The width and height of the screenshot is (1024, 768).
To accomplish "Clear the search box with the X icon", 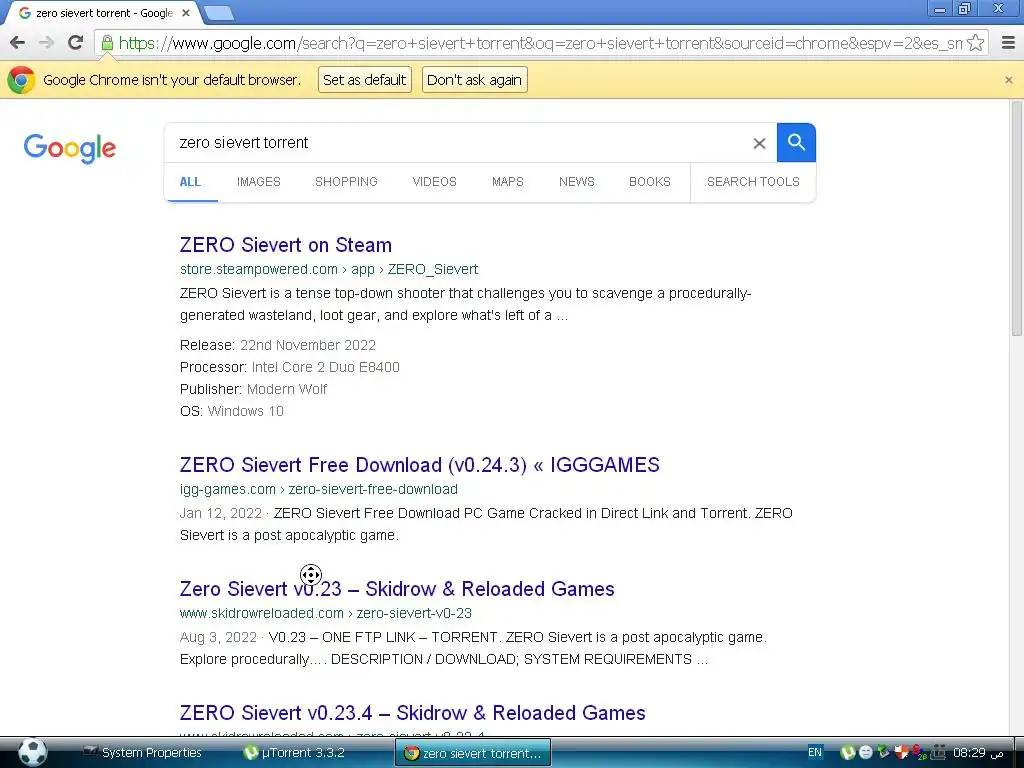I will pos(759,143).
